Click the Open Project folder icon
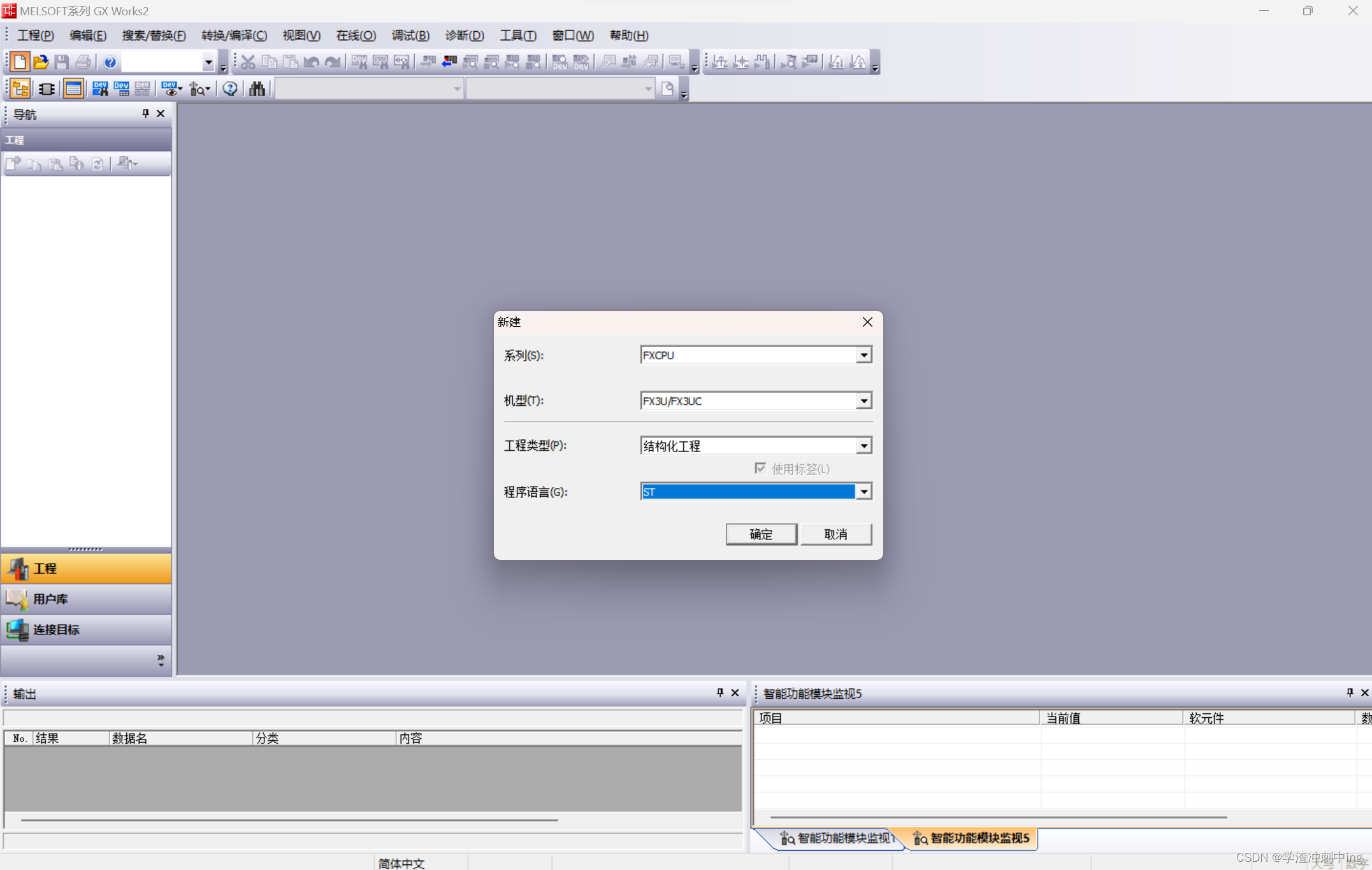 [41, 62]
